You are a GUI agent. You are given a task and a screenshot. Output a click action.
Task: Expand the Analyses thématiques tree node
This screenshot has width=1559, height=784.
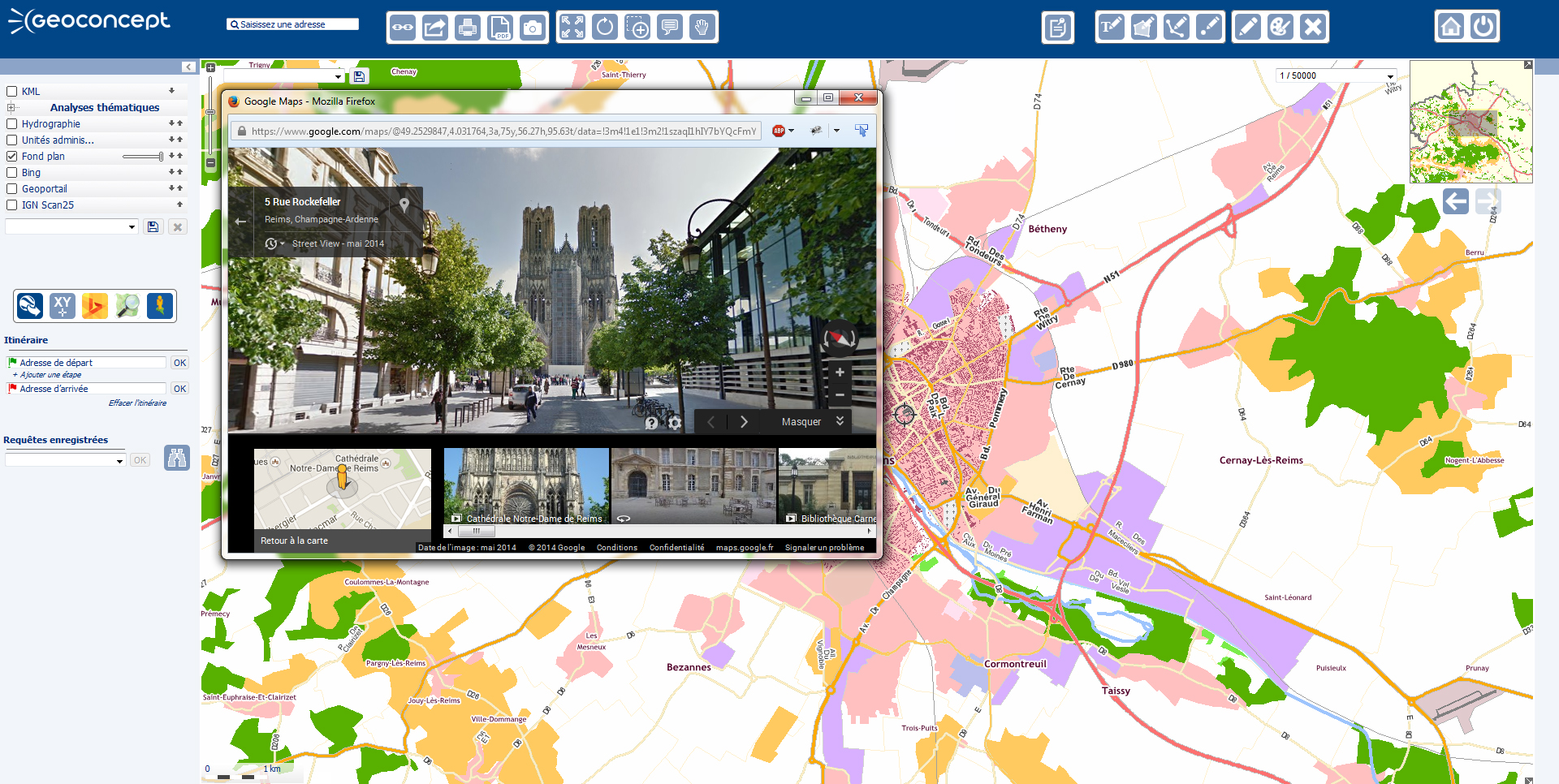coord(11,107)
